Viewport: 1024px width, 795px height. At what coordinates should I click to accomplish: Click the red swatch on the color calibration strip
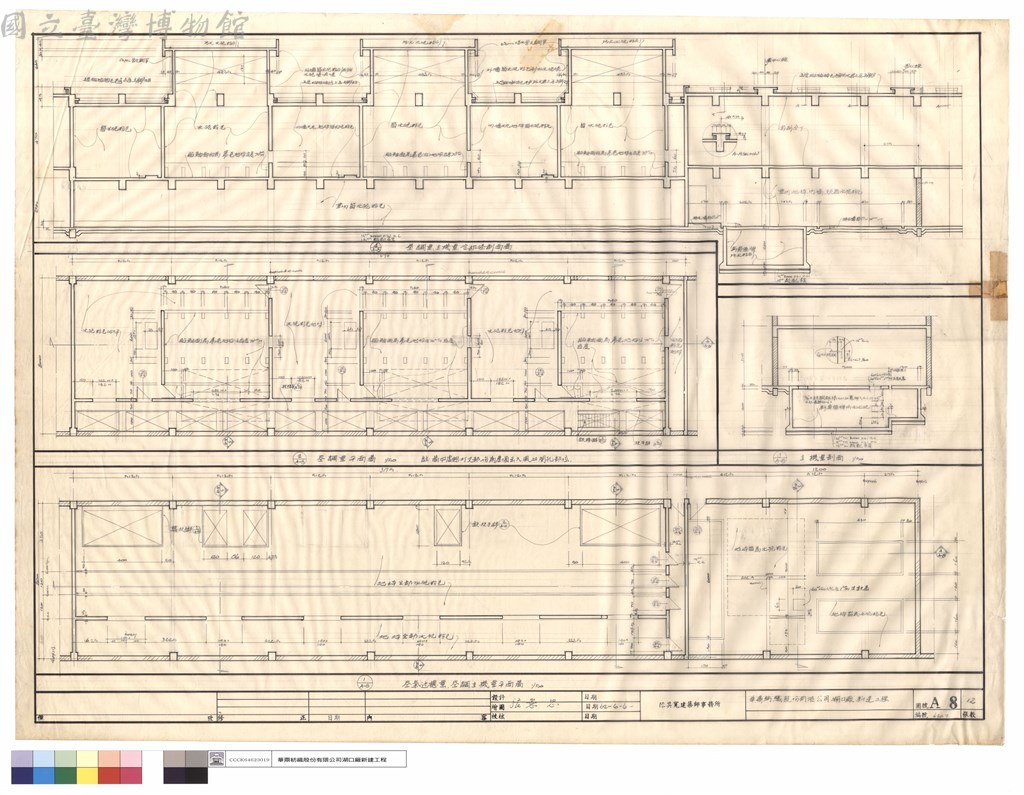point(109,775)
